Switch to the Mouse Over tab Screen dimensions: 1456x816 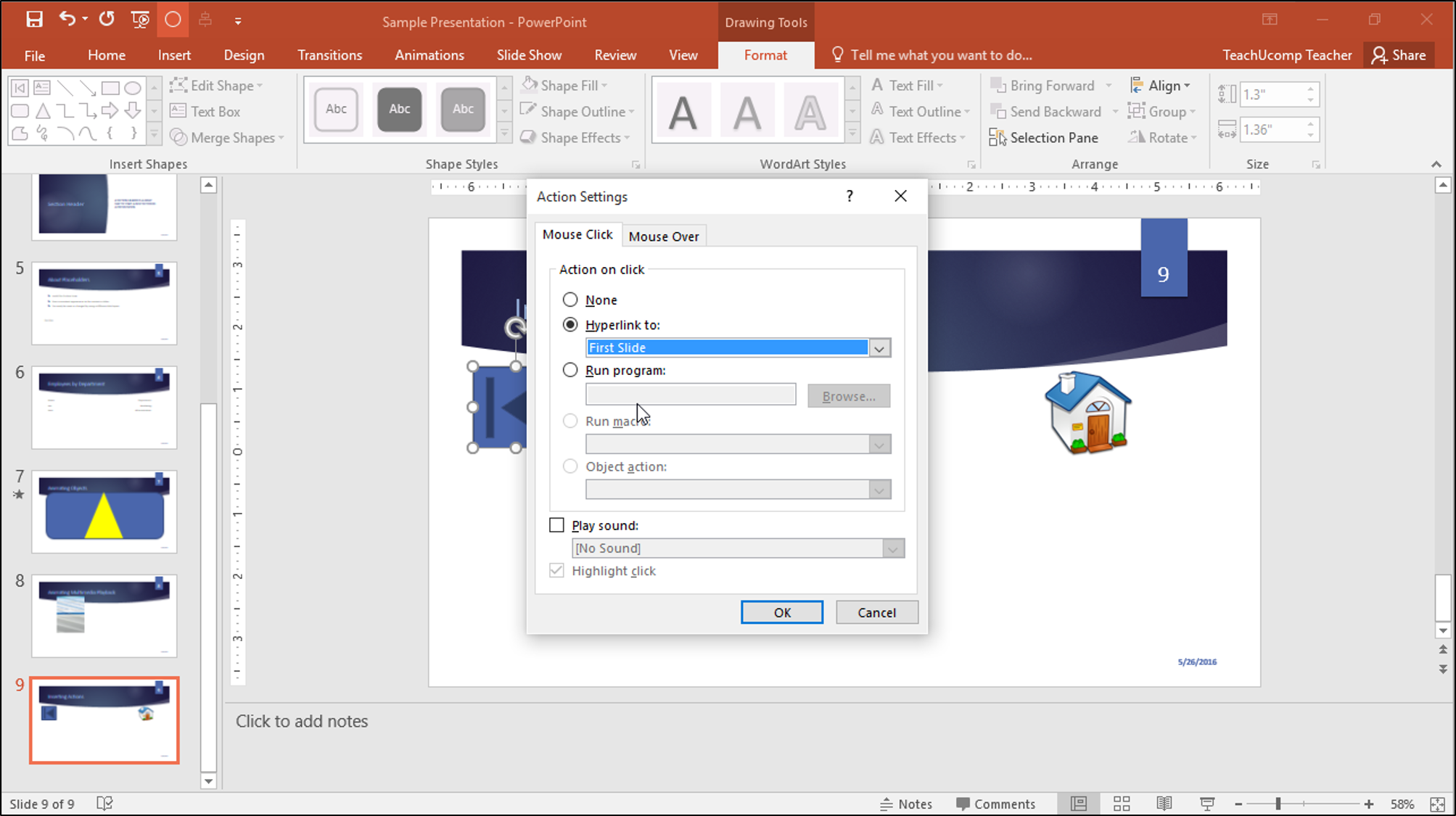click(663, 235)
